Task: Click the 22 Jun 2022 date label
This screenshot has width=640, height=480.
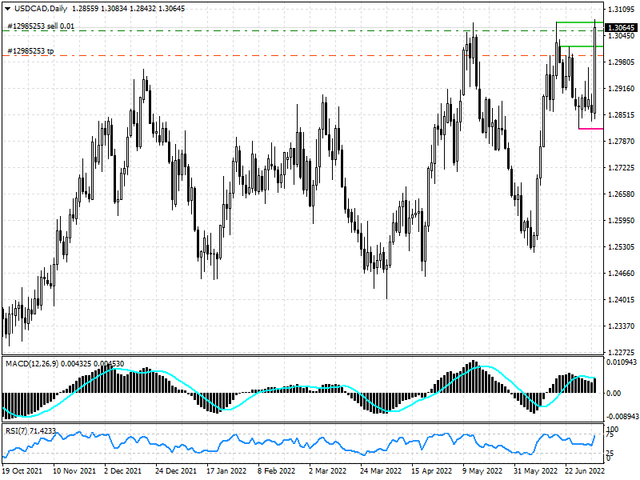Action: pyautogui.click(x=584, y=471)
